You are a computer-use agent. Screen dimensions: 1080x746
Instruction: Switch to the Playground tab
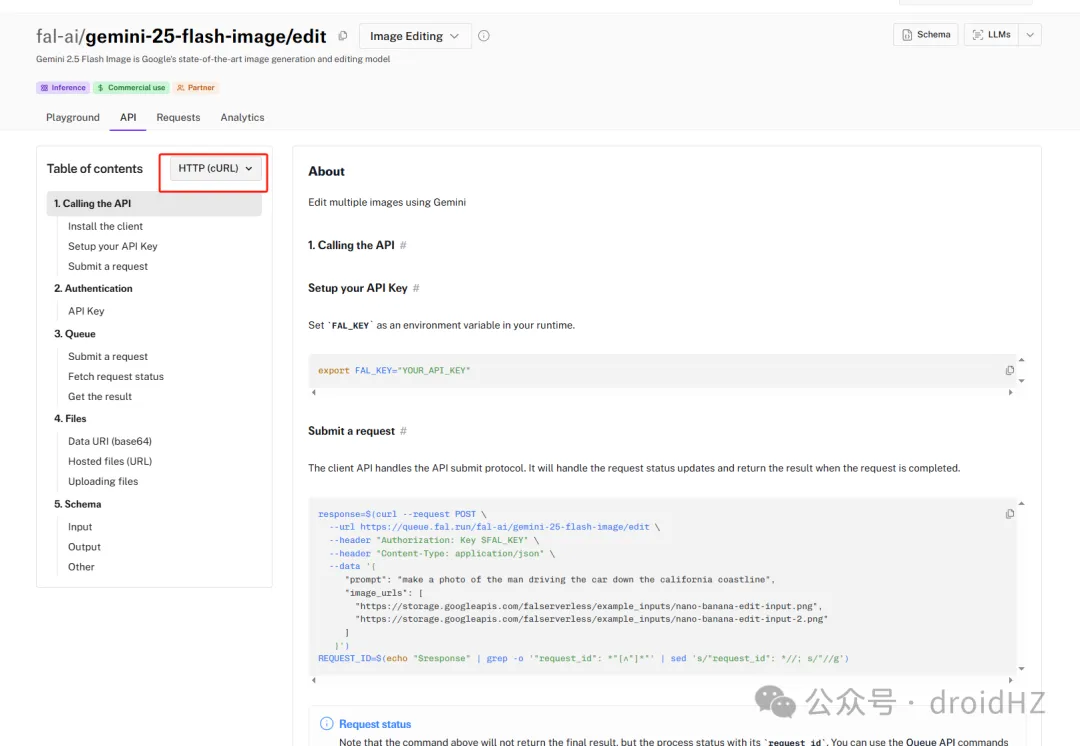point(73,117)
